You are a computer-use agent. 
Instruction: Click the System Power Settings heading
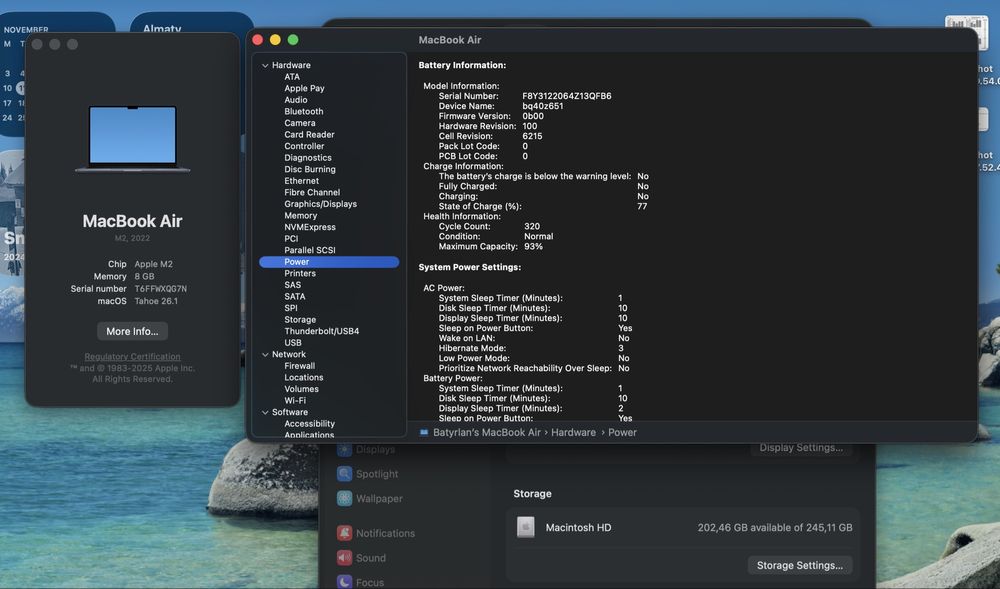469,267
